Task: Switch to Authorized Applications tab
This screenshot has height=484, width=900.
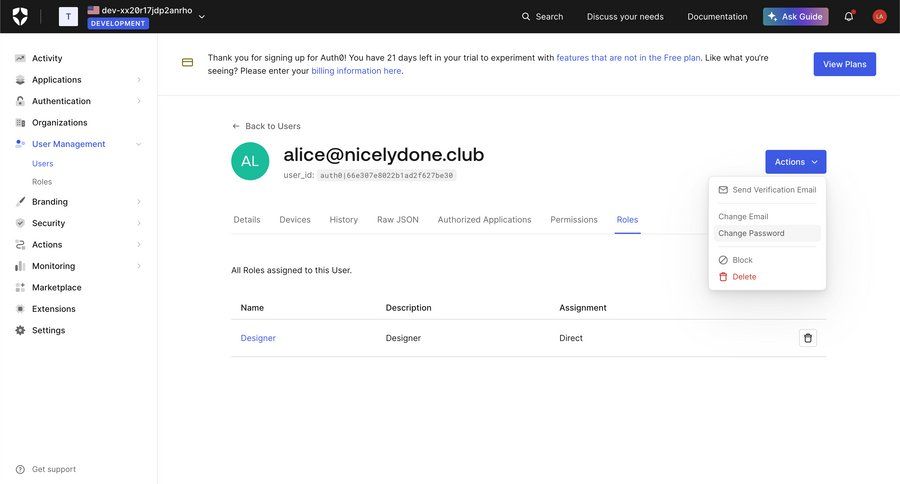Action: click(x=484, y=219)
